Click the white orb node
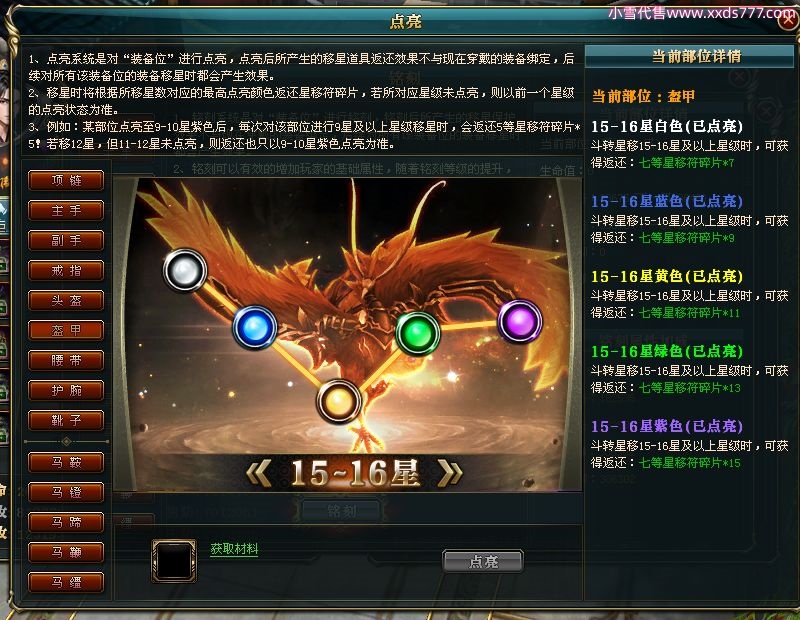Image resolution: width=800 pixels, height=620 pixels. coord(185,270)
